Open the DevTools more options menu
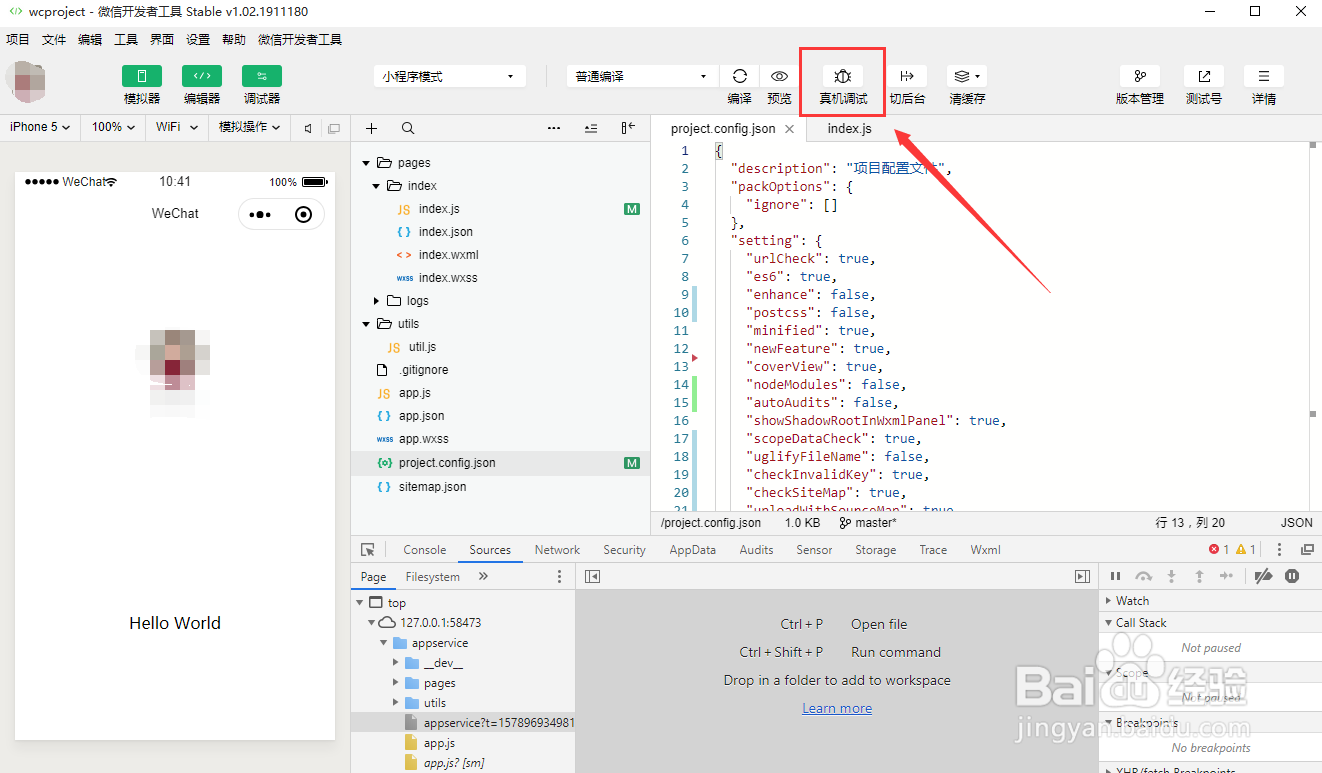 (x=1280, y=550)
